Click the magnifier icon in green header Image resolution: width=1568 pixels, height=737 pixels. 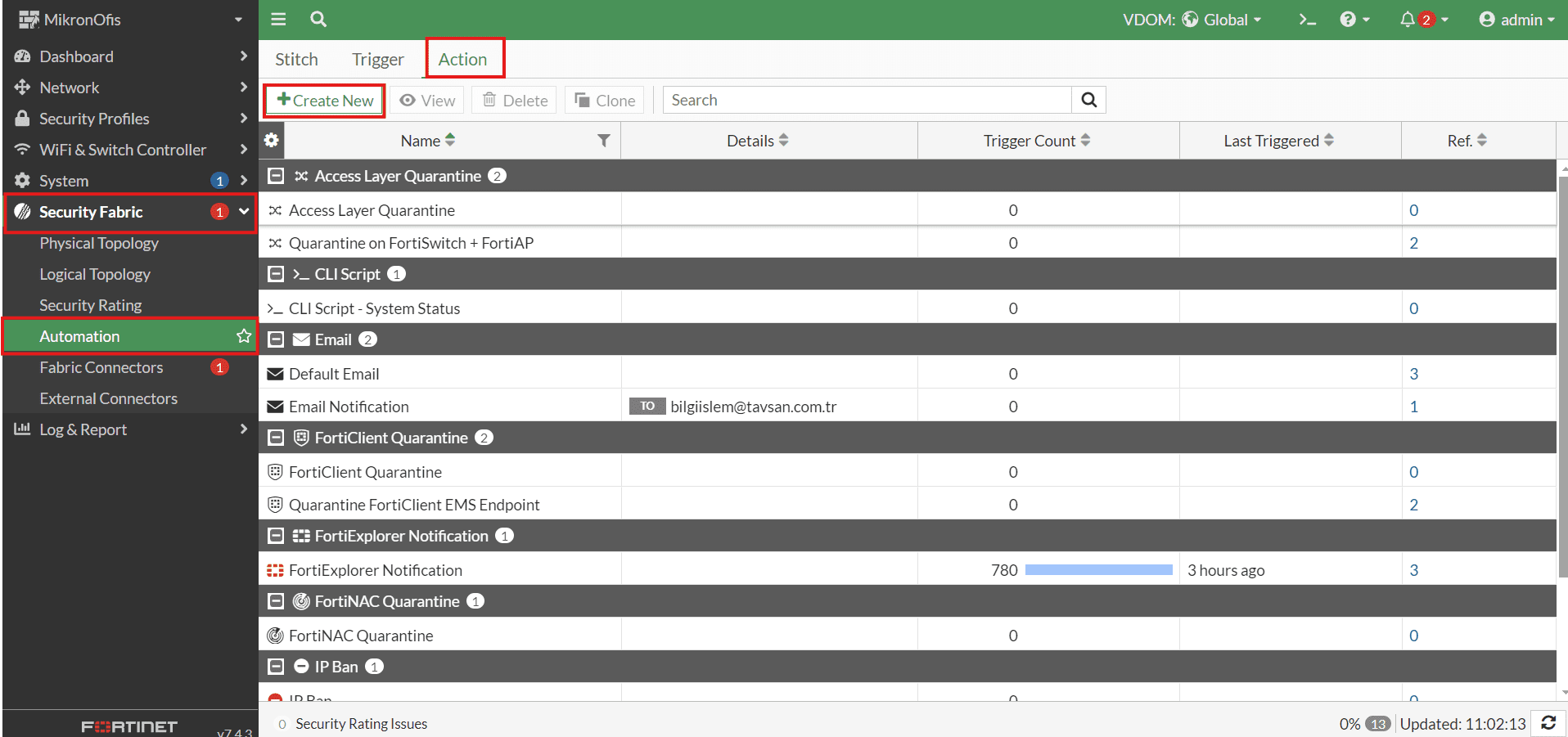pyautogui.click(x=318, y=19)
